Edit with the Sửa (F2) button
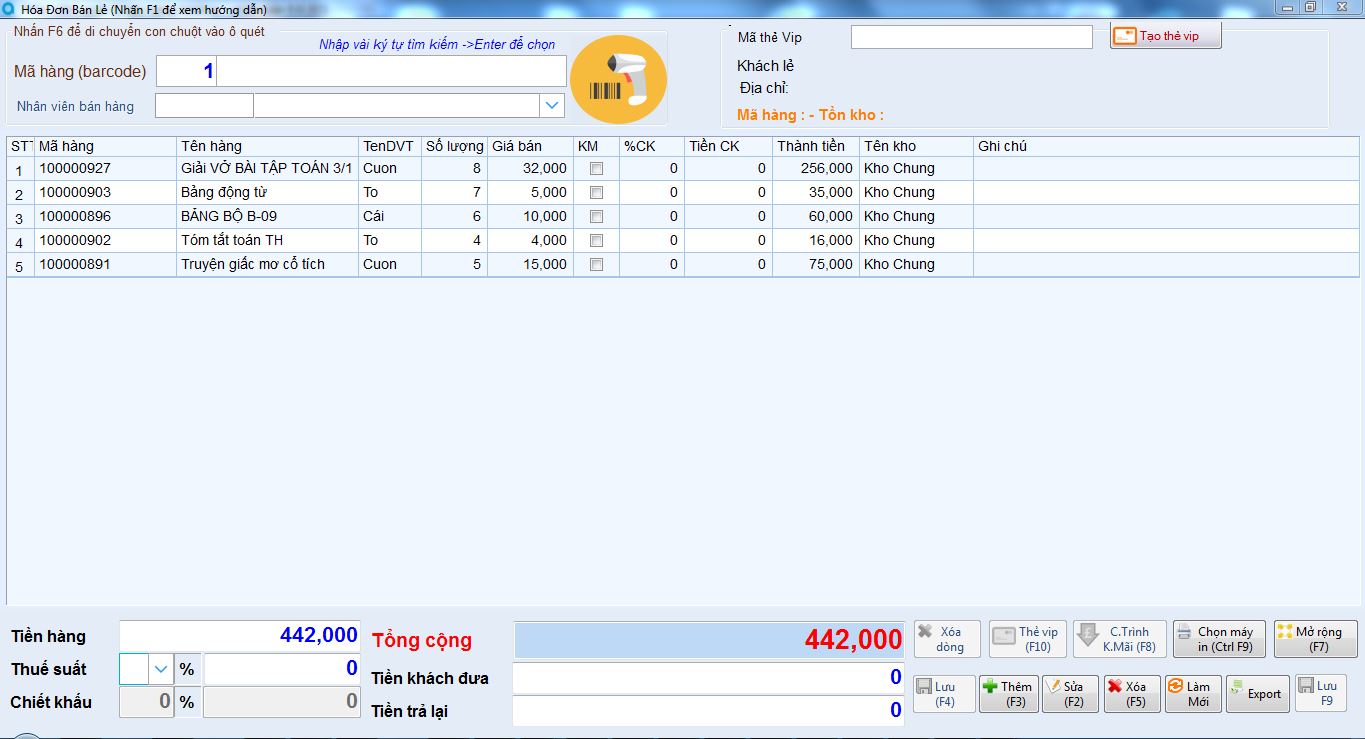Screen dimensions: 1365x739 tap(1070, 694)
